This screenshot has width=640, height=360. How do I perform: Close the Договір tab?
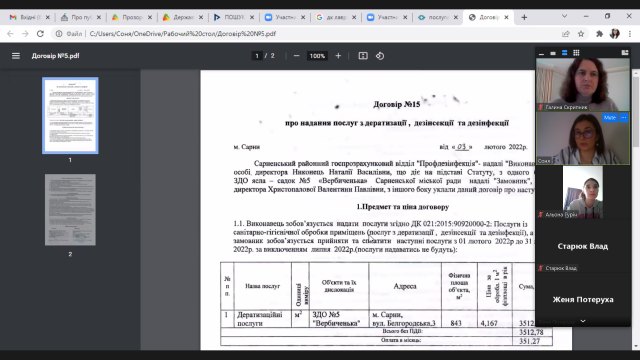507,17
